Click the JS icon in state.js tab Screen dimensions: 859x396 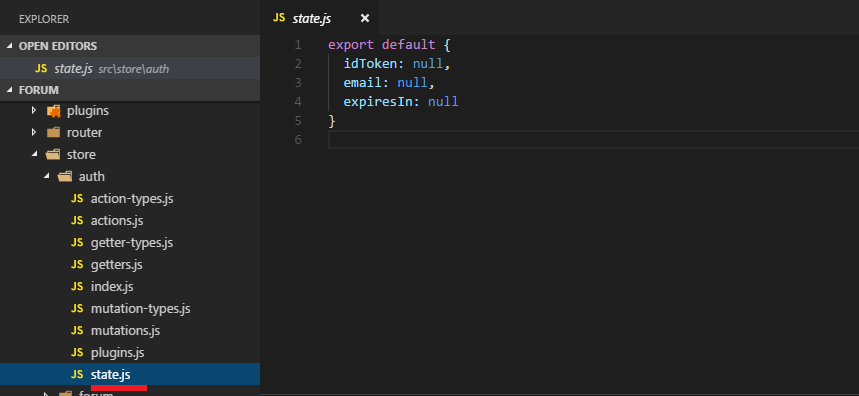coord(279,18)
